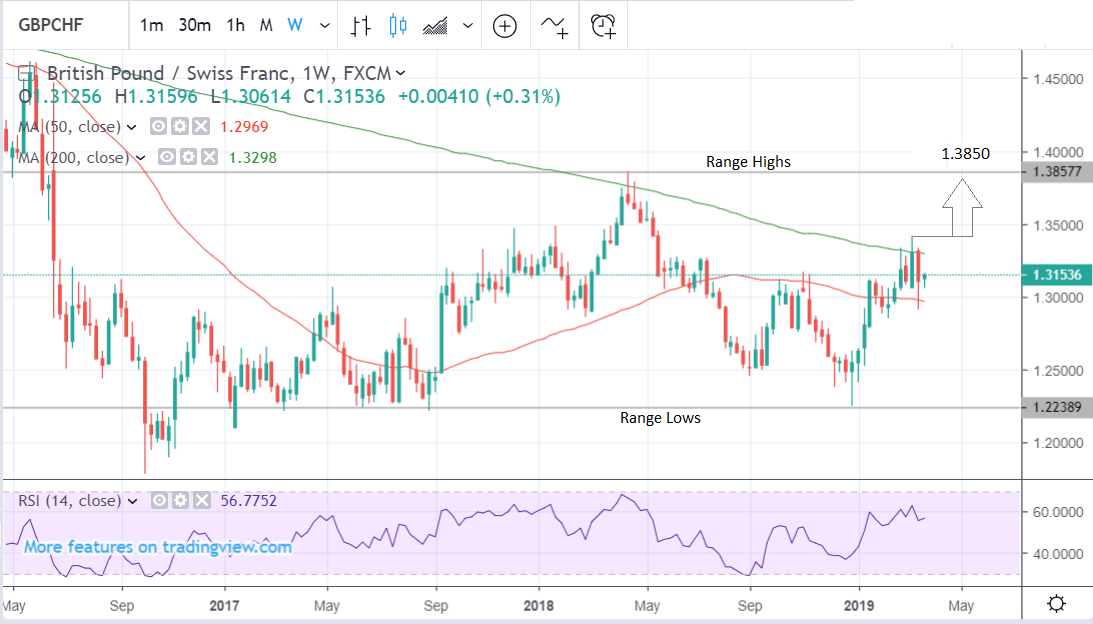Hide the MA 50 indicator with eye icon
The image size is (1093, 624).
[x=159, y=127]
